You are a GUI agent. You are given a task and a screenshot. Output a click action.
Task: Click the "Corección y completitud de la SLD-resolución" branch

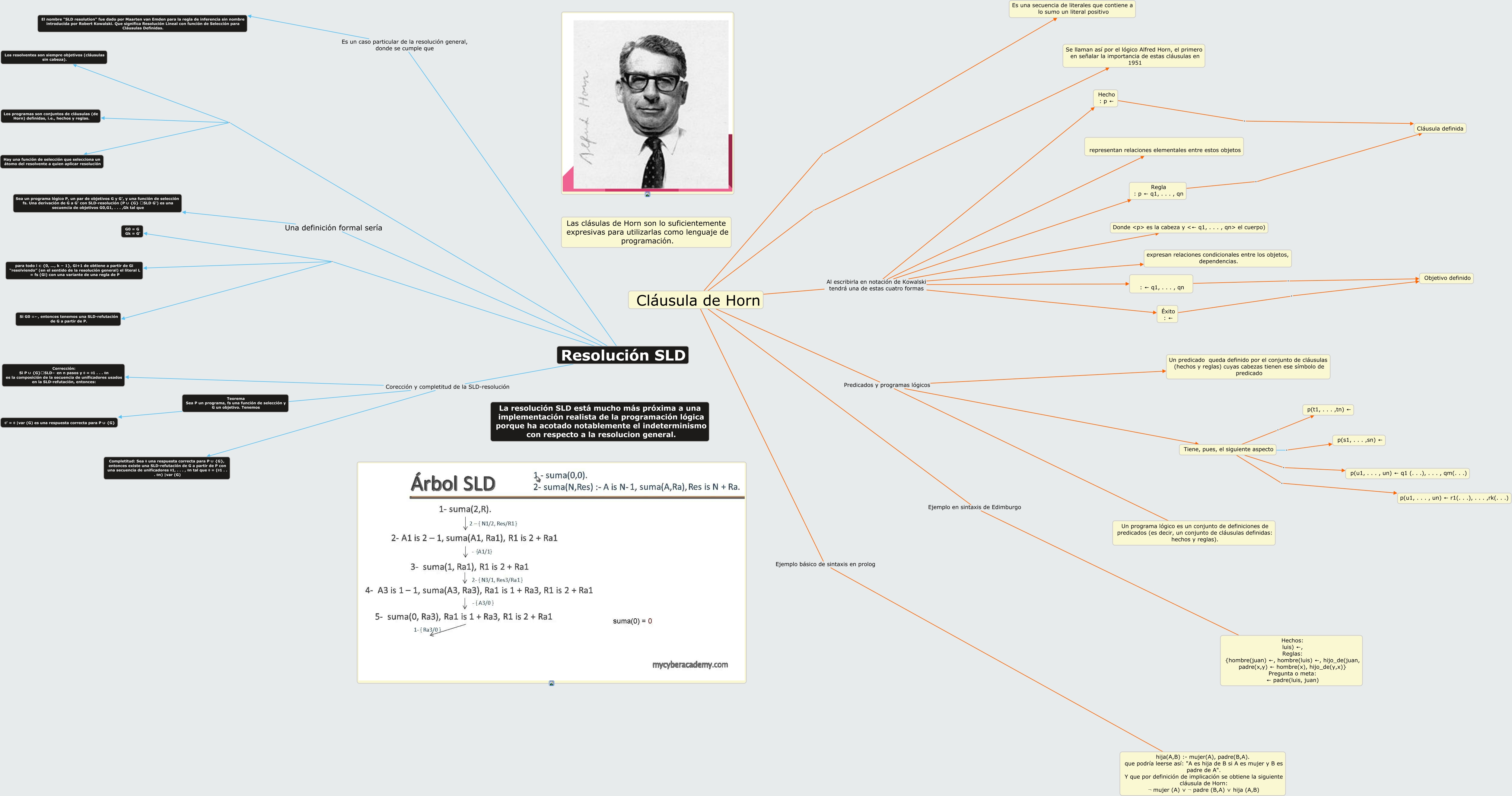click(x=447, y=387)
